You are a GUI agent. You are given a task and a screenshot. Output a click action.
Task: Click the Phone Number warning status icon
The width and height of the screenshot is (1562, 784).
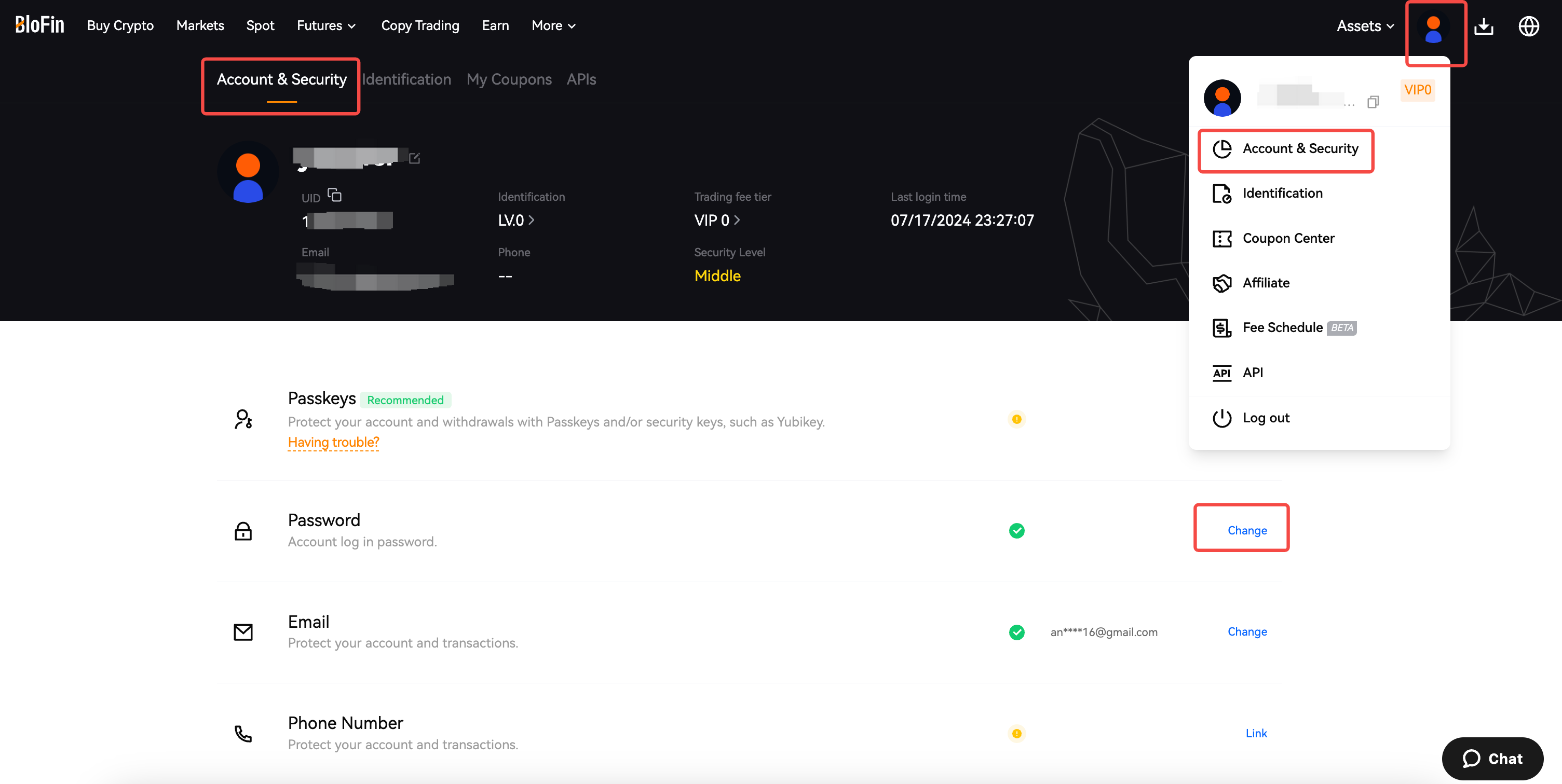click(1017, 733)
